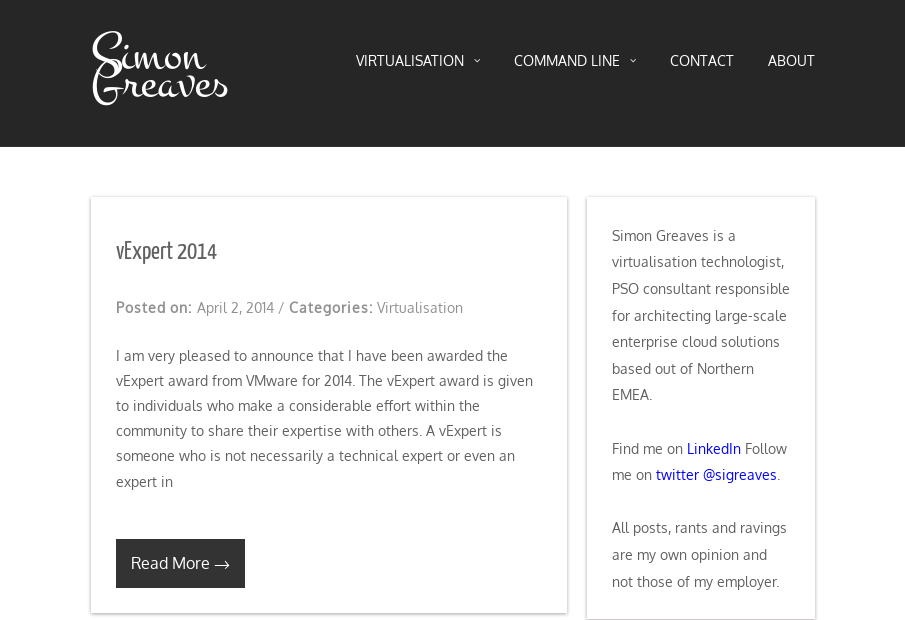
Task: Click the Simon Greaves bio paragraph in sidebar
Action: pos(700,315)
